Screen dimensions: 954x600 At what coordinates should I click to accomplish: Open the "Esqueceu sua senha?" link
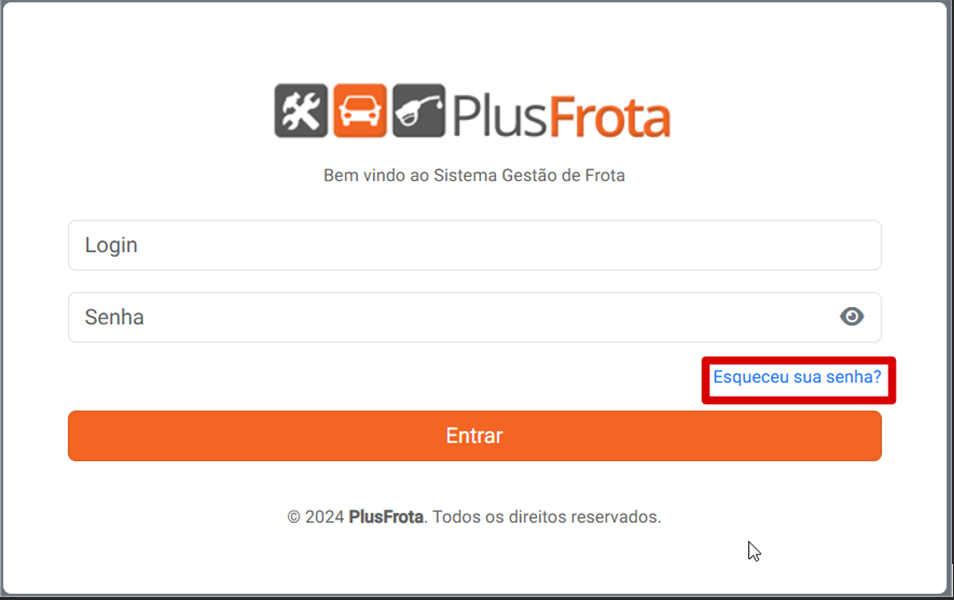[797, 377]
